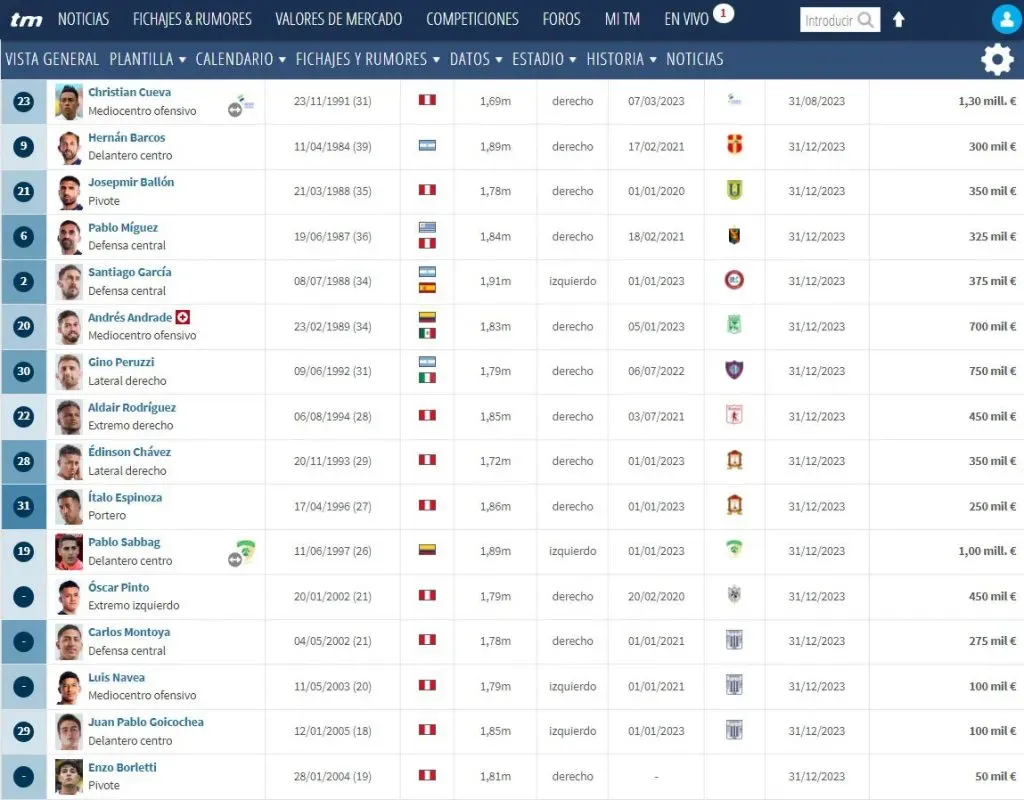Expand the Estadio dropdown

(543, 59)
